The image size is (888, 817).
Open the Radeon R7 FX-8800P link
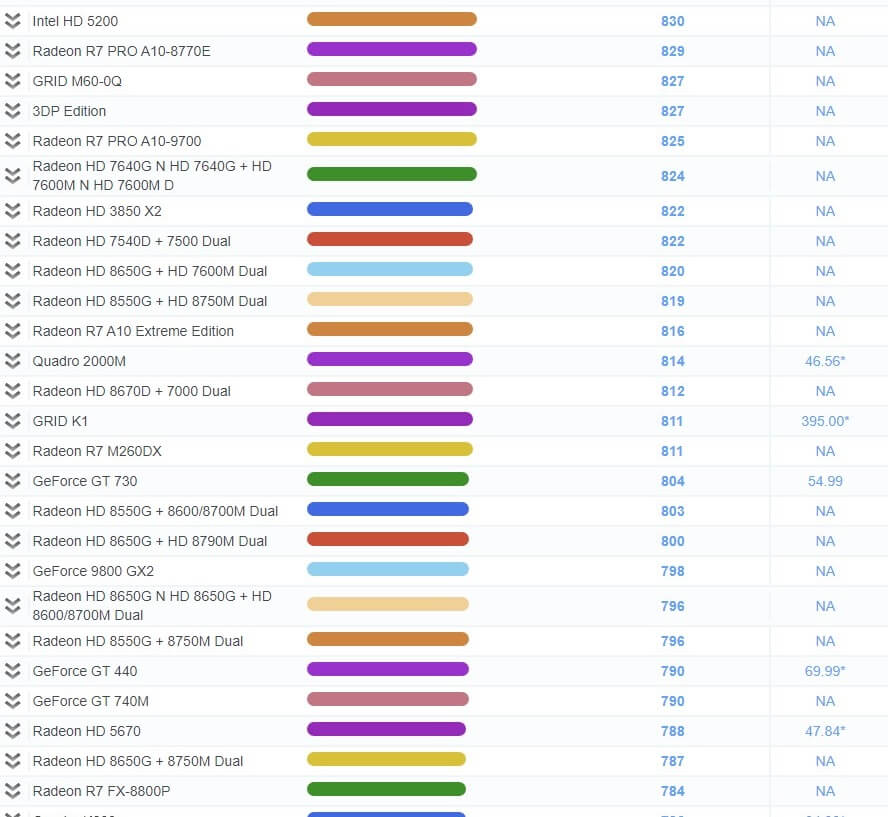point(101,791)
